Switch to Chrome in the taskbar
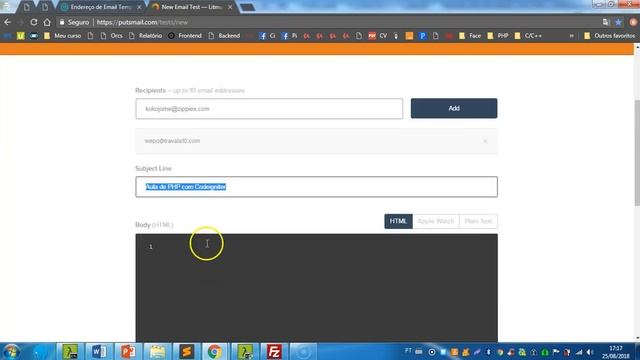Screen dimensions: 640x360 [214, 351]
